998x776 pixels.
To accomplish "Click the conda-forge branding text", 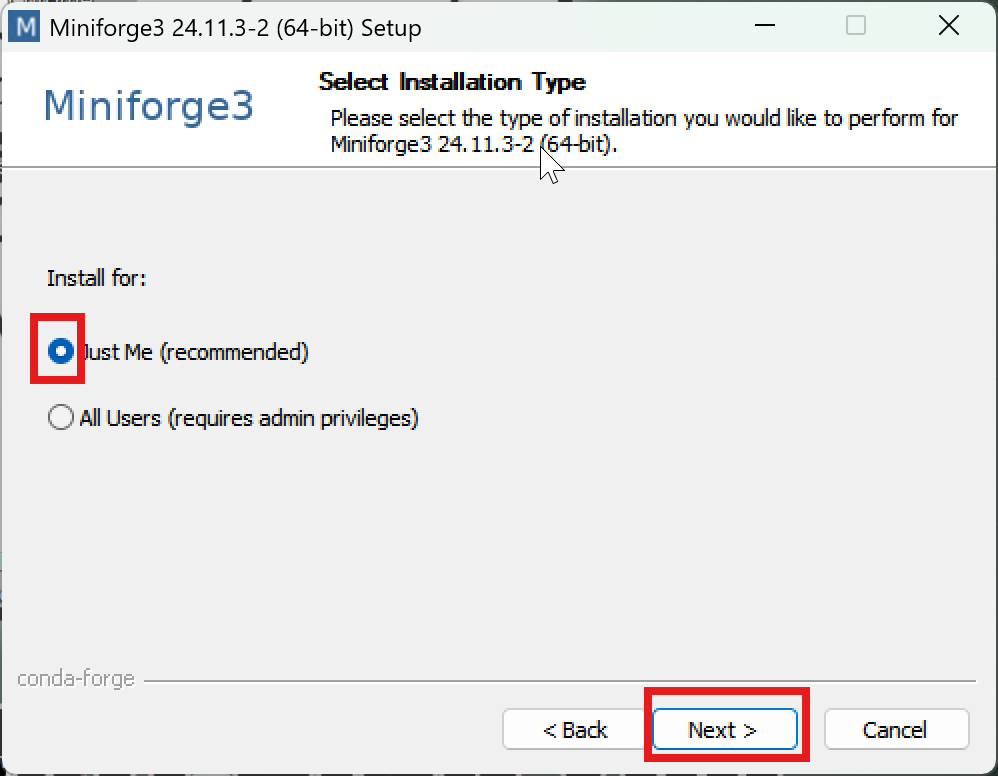I will click(76, 679).
